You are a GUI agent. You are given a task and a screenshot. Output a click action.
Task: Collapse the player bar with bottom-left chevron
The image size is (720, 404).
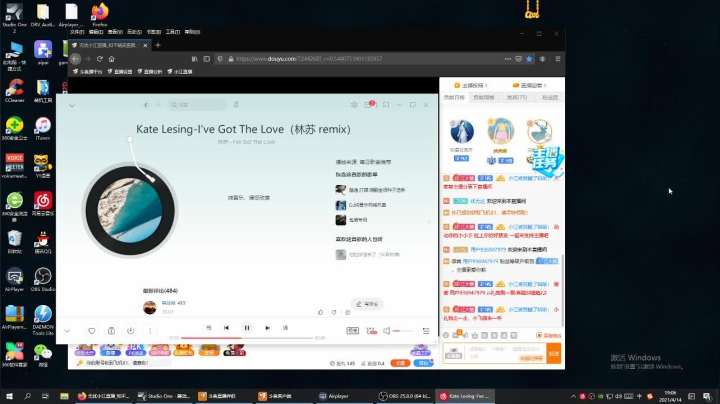click(x=67, y=331)
